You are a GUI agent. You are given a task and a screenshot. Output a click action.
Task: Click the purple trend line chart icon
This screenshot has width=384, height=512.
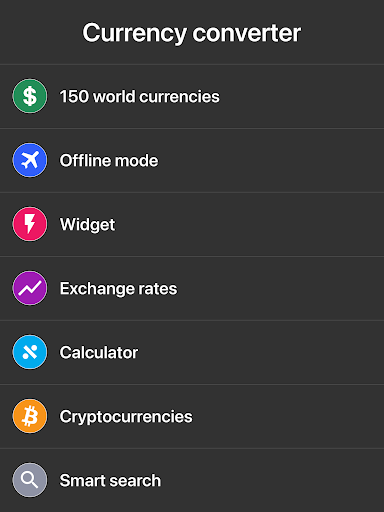pyautogui.click(x=30, y=288)
